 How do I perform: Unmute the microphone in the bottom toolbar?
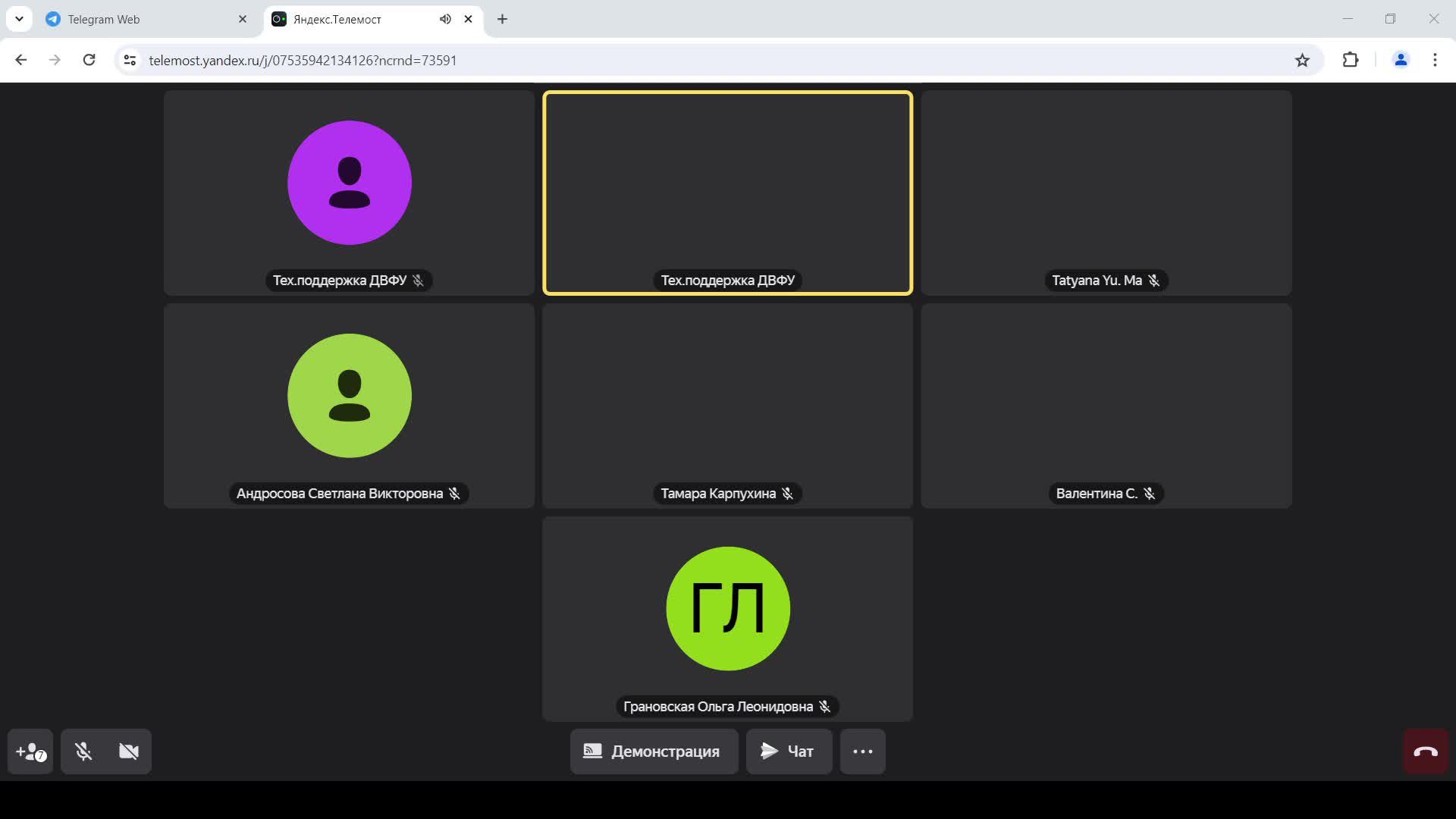click(x=83, y=752)
